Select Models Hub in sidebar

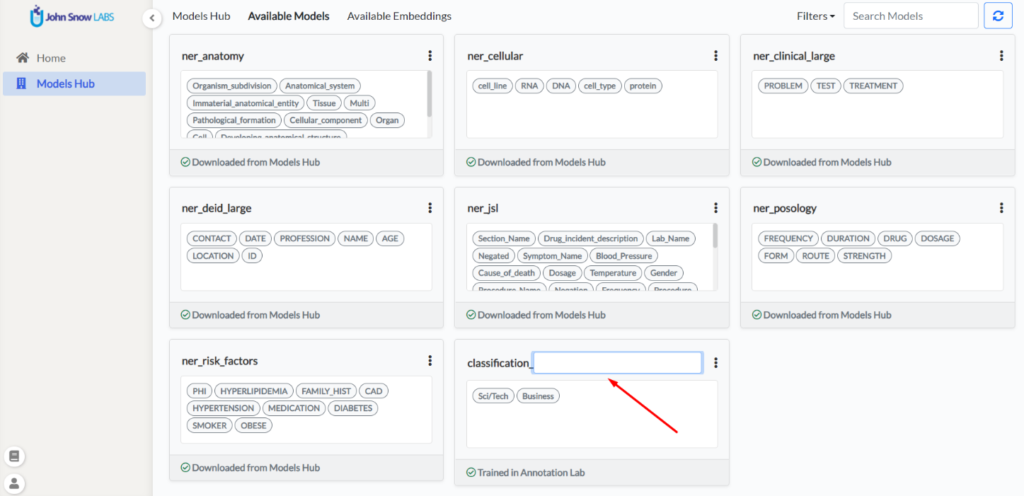point(74,84)
